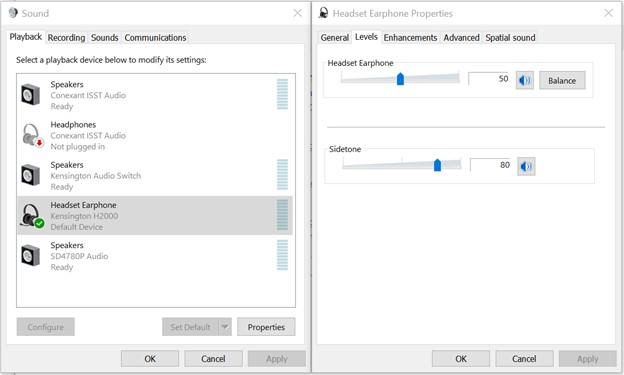Viewport: 624px width, 375px height.
Task: Click OK in the Sound window
Action: tap(150, 359)
